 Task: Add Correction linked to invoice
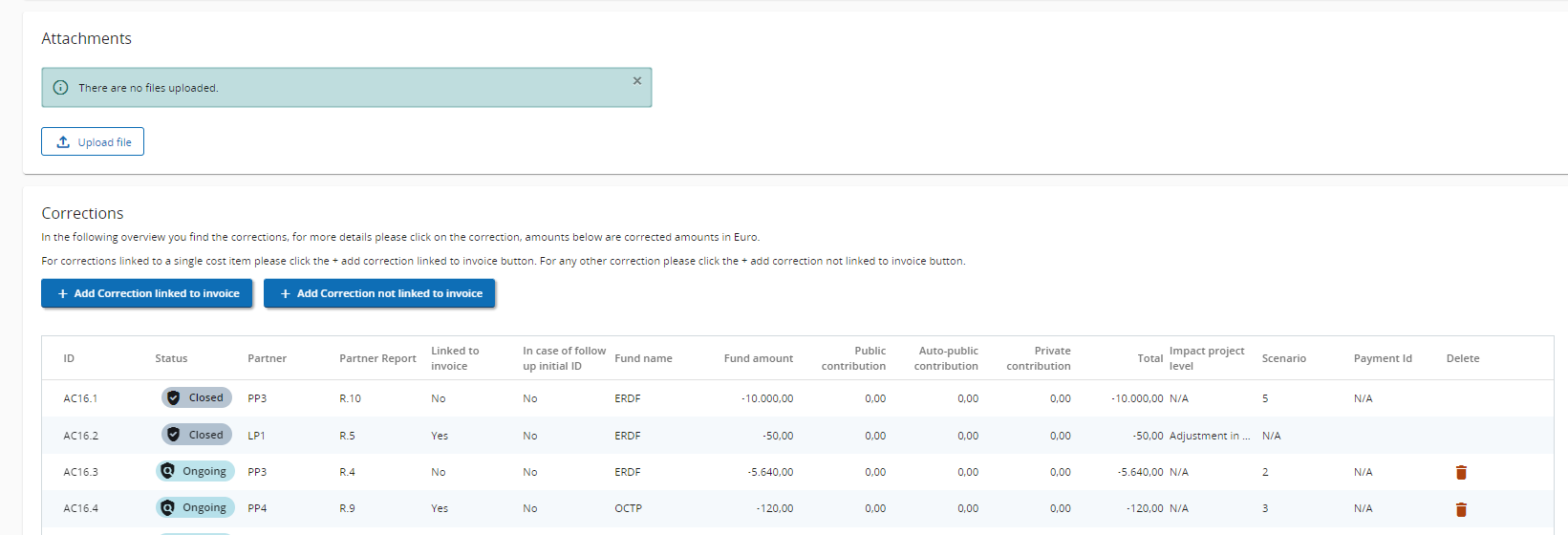pos(146,293)
